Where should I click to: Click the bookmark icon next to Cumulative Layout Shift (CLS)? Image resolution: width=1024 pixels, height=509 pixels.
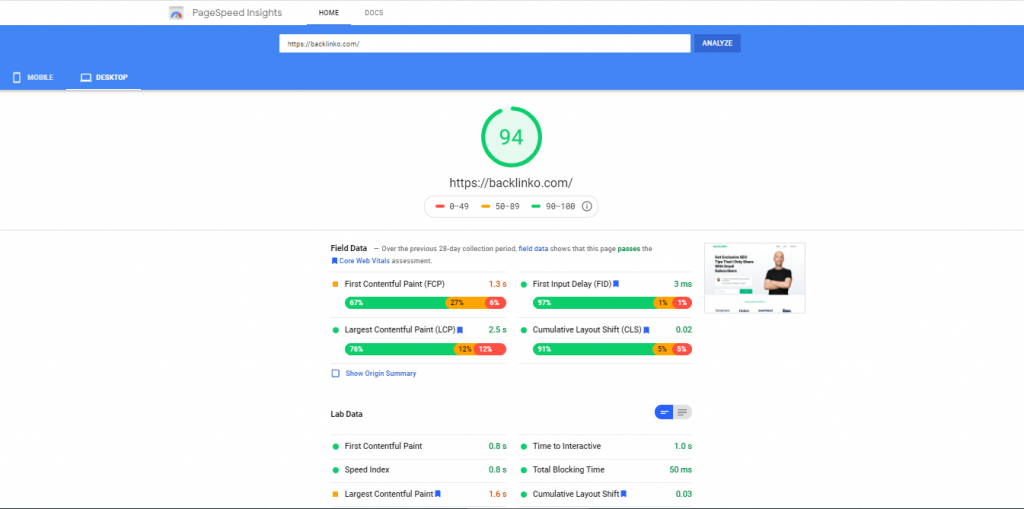tap(647, 330)
